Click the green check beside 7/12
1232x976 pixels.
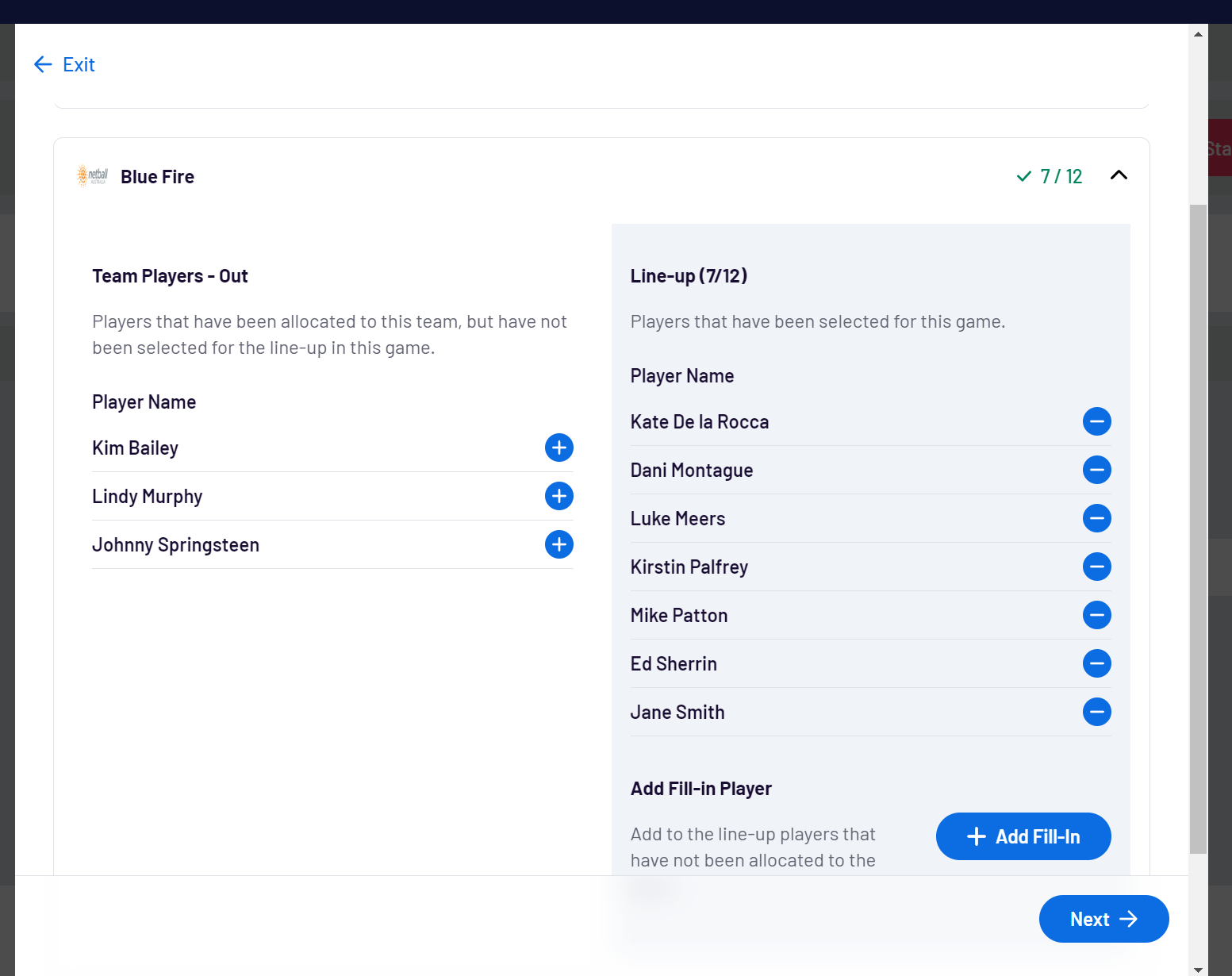tap(1023, 176)
